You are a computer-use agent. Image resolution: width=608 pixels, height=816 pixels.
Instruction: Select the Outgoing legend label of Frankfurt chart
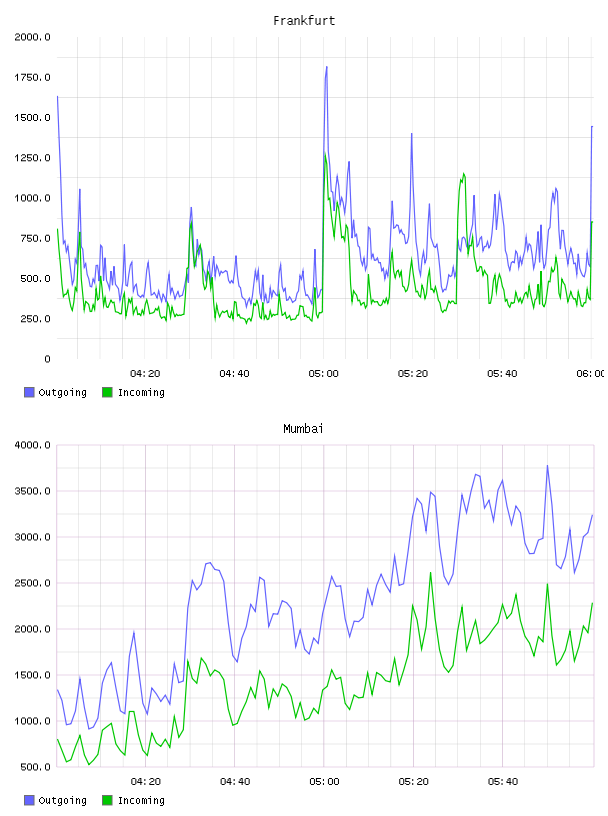62,393
